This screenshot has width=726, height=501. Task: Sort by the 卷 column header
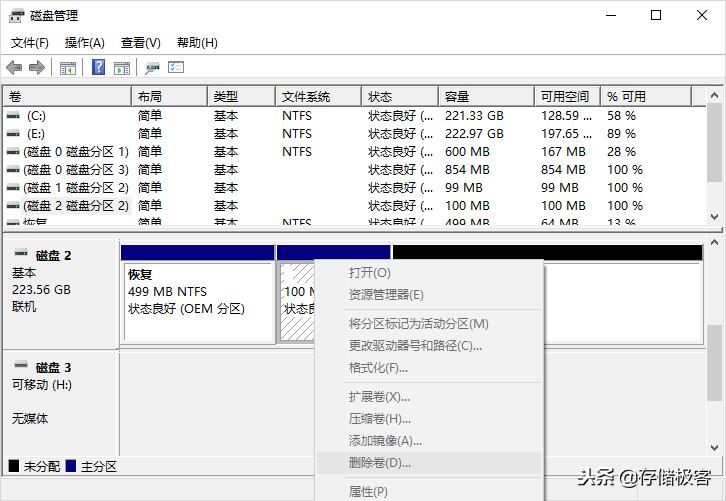(x=68, y=96)
